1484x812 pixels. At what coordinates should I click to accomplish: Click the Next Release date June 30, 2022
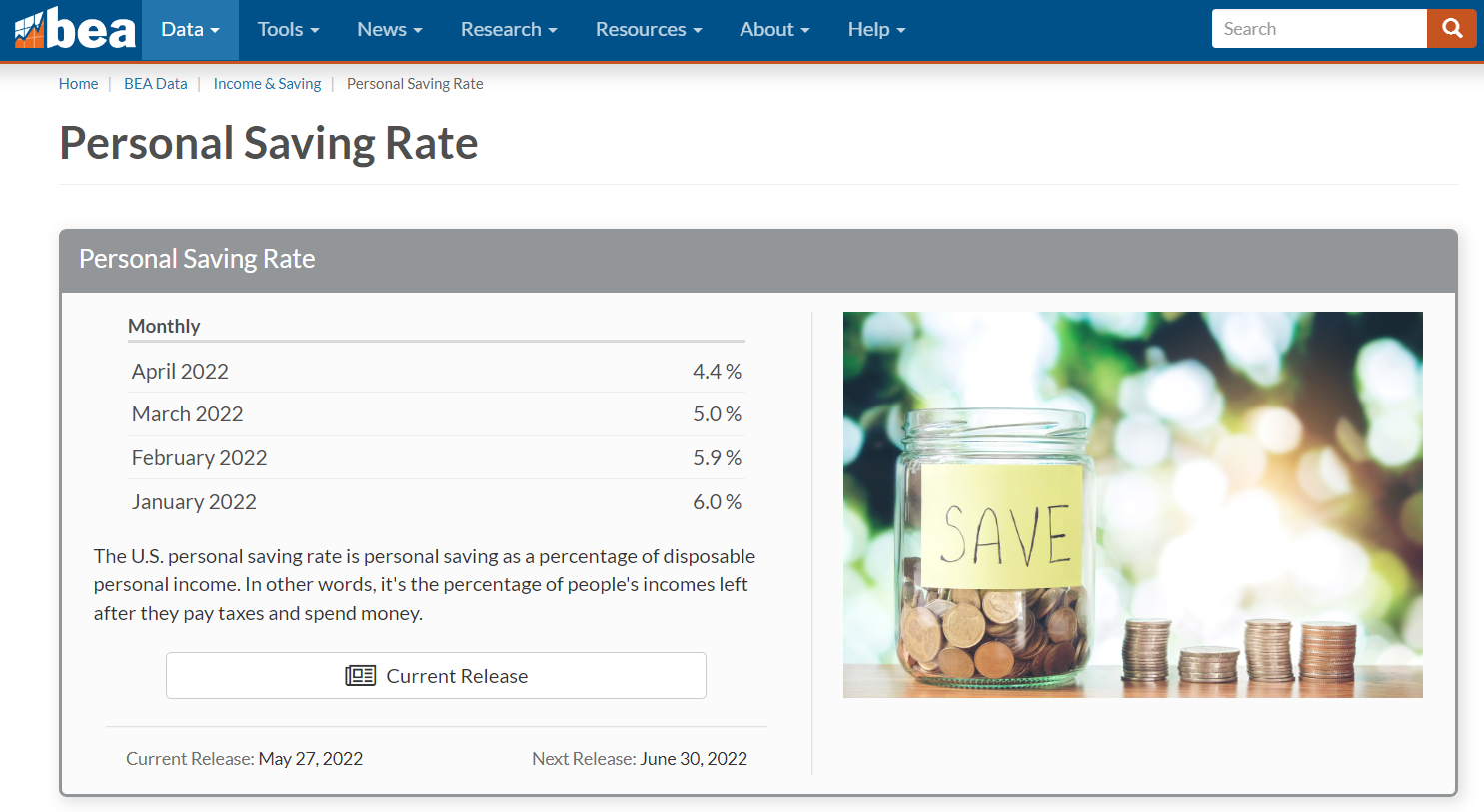click(x=694, y=759)
